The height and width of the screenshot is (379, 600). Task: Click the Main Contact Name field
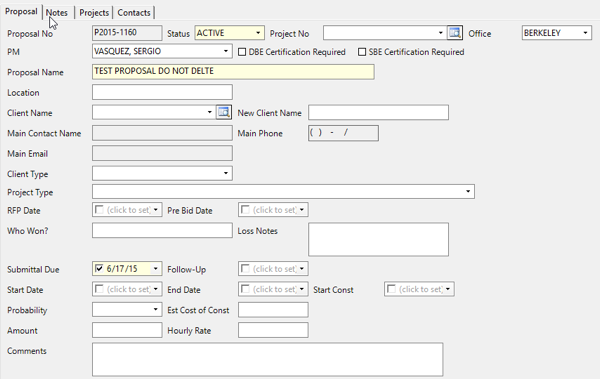coord(162,133)
